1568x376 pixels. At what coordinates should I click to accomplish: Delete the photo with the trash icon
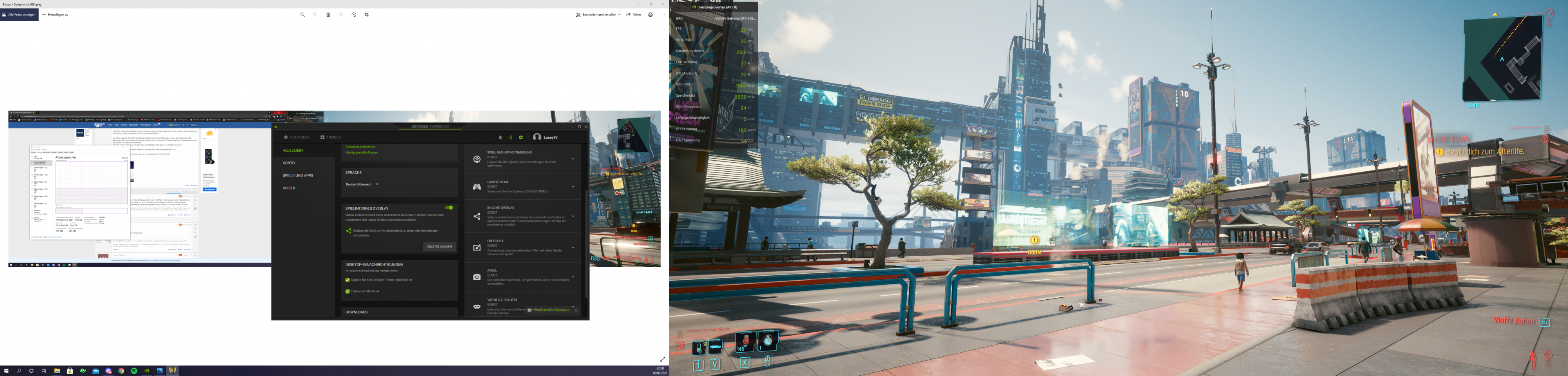pyautogui.click(x=328, y=15)
